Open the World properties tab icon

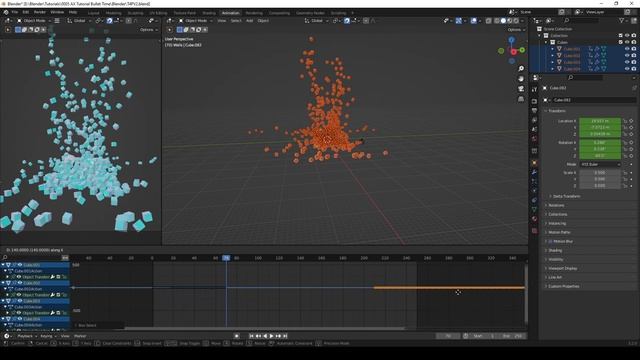[534, 139]
